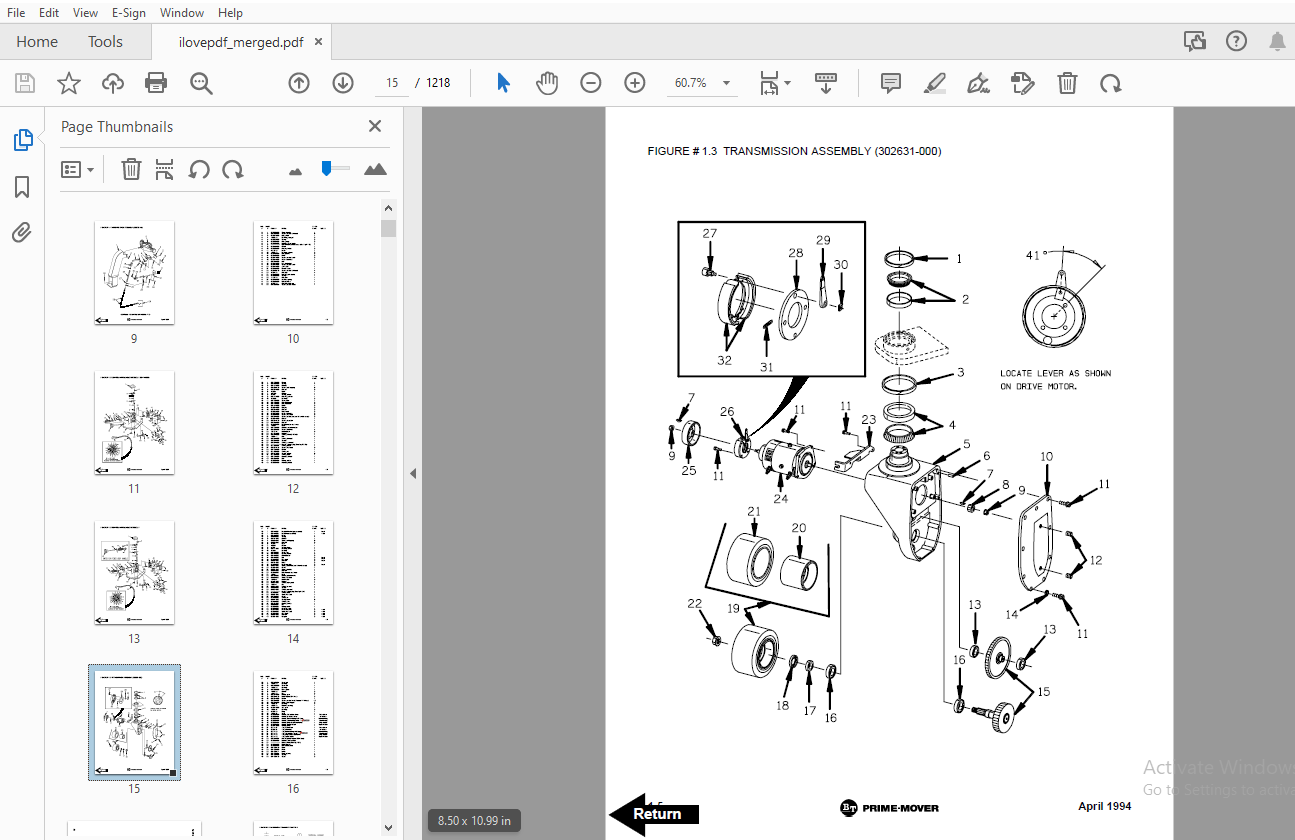The width and height of the screenshot is (1295, 840).
Task: Select the page 13 thumbnail
Action: click(134, 573)
